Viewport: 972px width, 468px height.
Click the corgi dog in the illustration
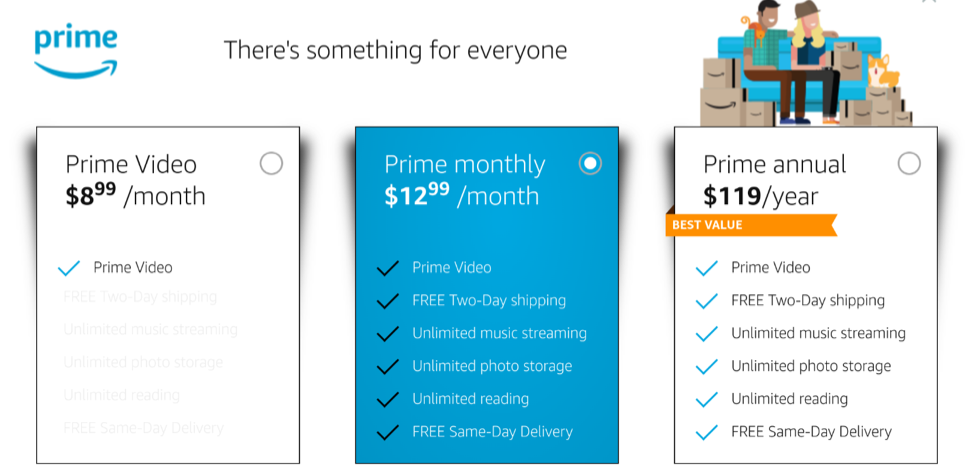point(884,73)
